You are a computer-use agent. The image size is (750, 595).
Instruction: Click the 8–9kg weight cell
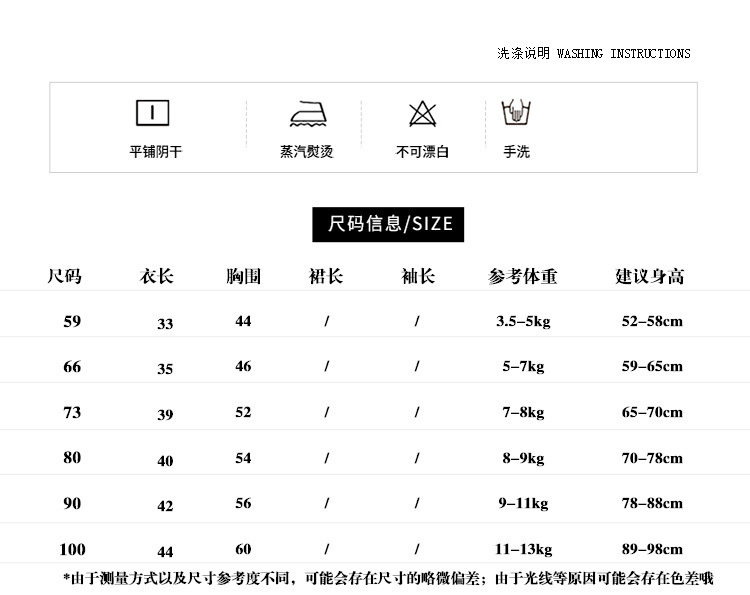523,458
